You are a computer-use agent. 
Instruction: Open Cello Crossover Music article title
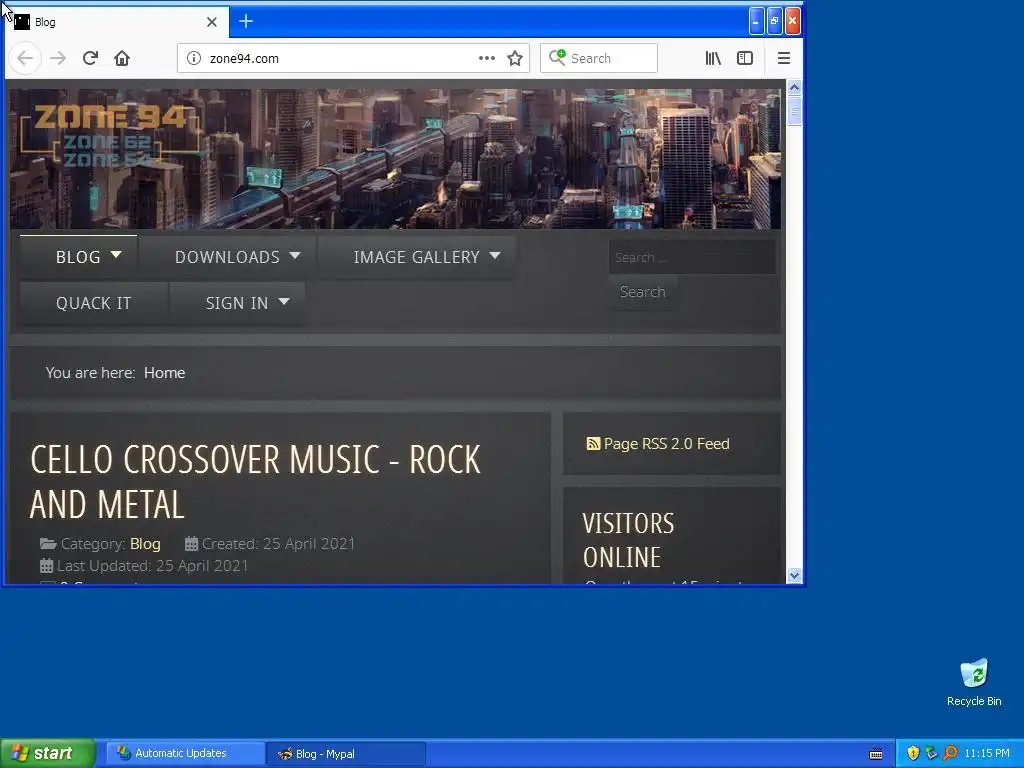coord(255,482)
